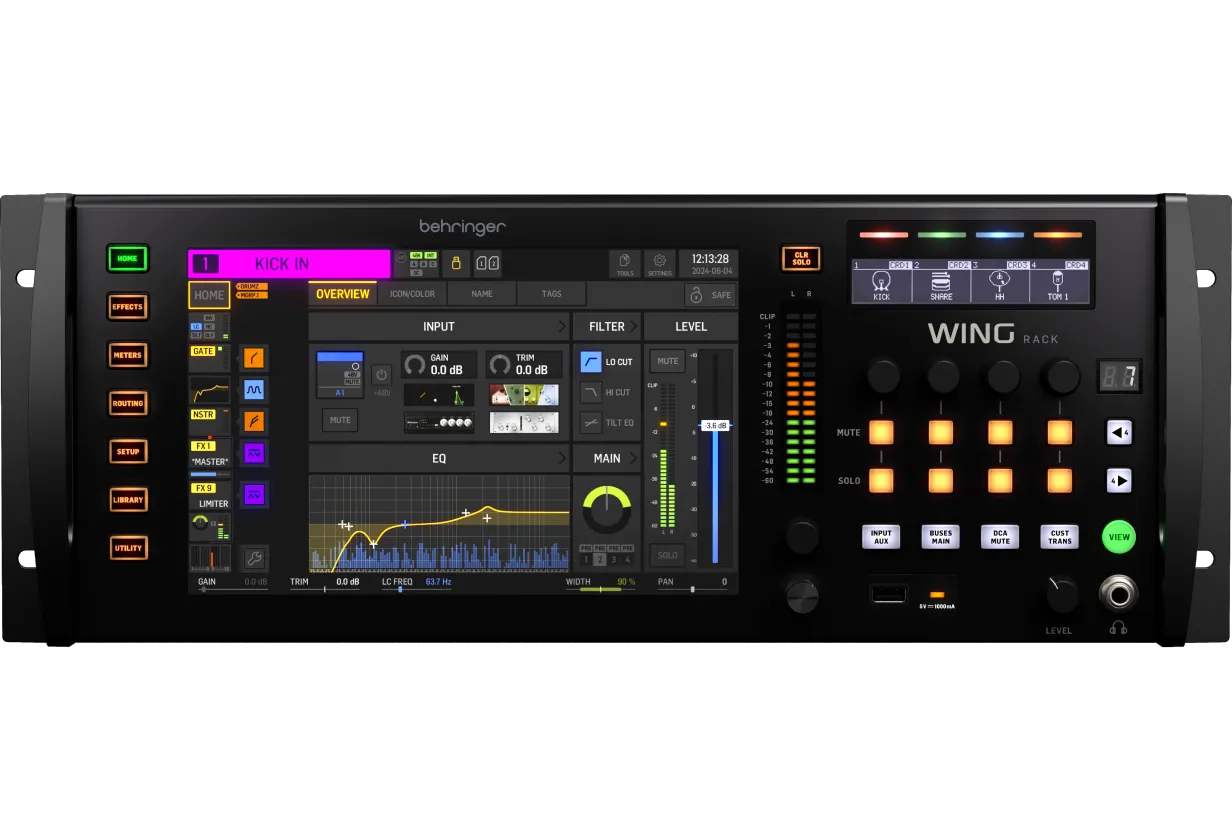
Task: Activate the TILT EQ icon
Action: coord(593,423)
